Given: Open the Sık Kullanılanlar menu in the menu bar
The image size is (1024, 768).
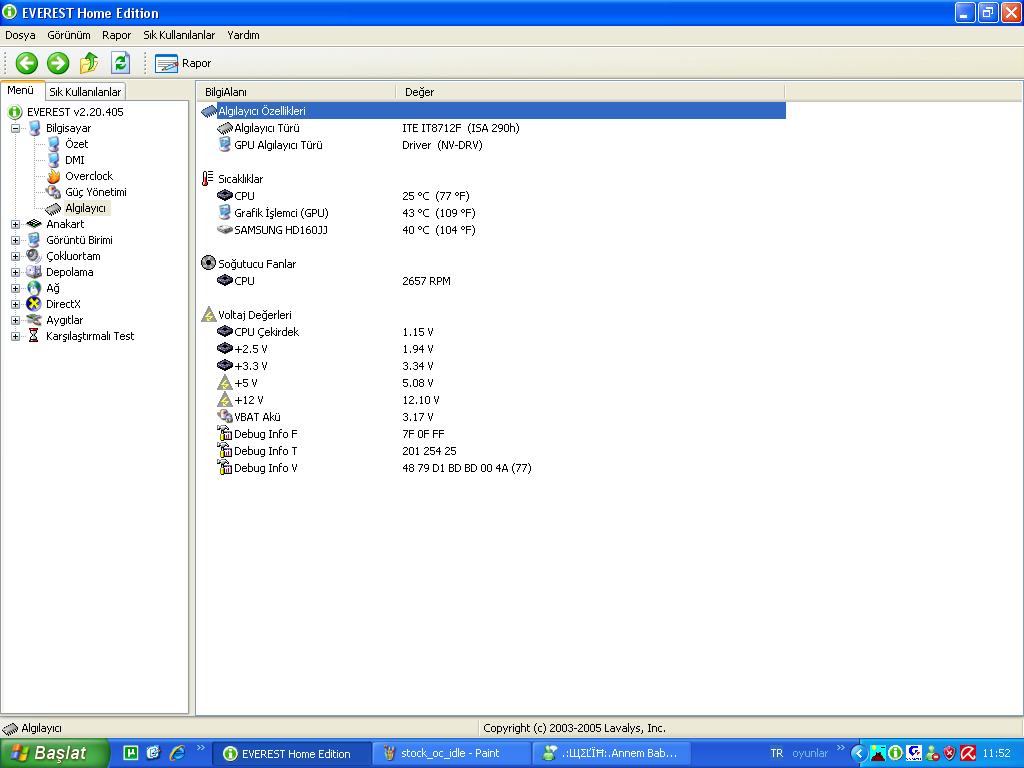Looking at the screenshot, I should pos(179,35).
